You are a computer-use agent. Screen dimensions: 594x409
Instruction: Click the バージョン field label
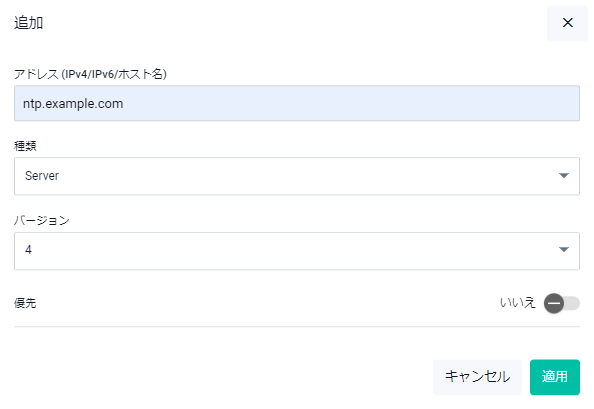[x=42, y=220]
